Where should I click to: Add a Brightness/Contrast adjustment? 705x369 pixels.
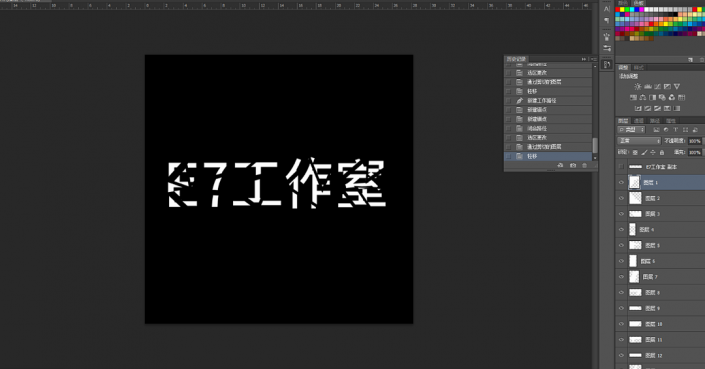click(638, 86)
